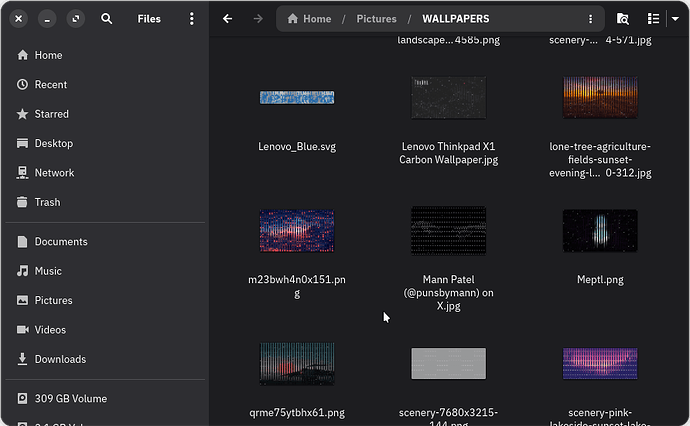This screenshot has height=426, width=690.
Task: Open the Desktop folder label
Action: coord(54,143)
